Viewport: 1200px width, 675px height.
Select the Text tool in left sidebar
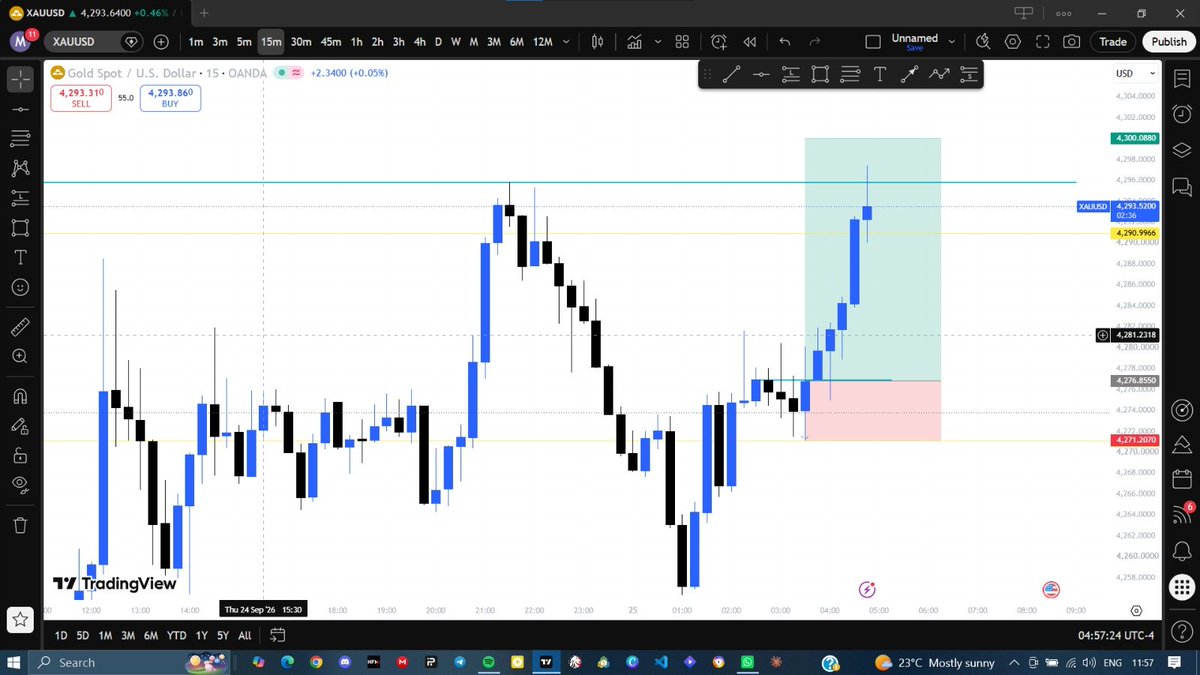[21, 256]
